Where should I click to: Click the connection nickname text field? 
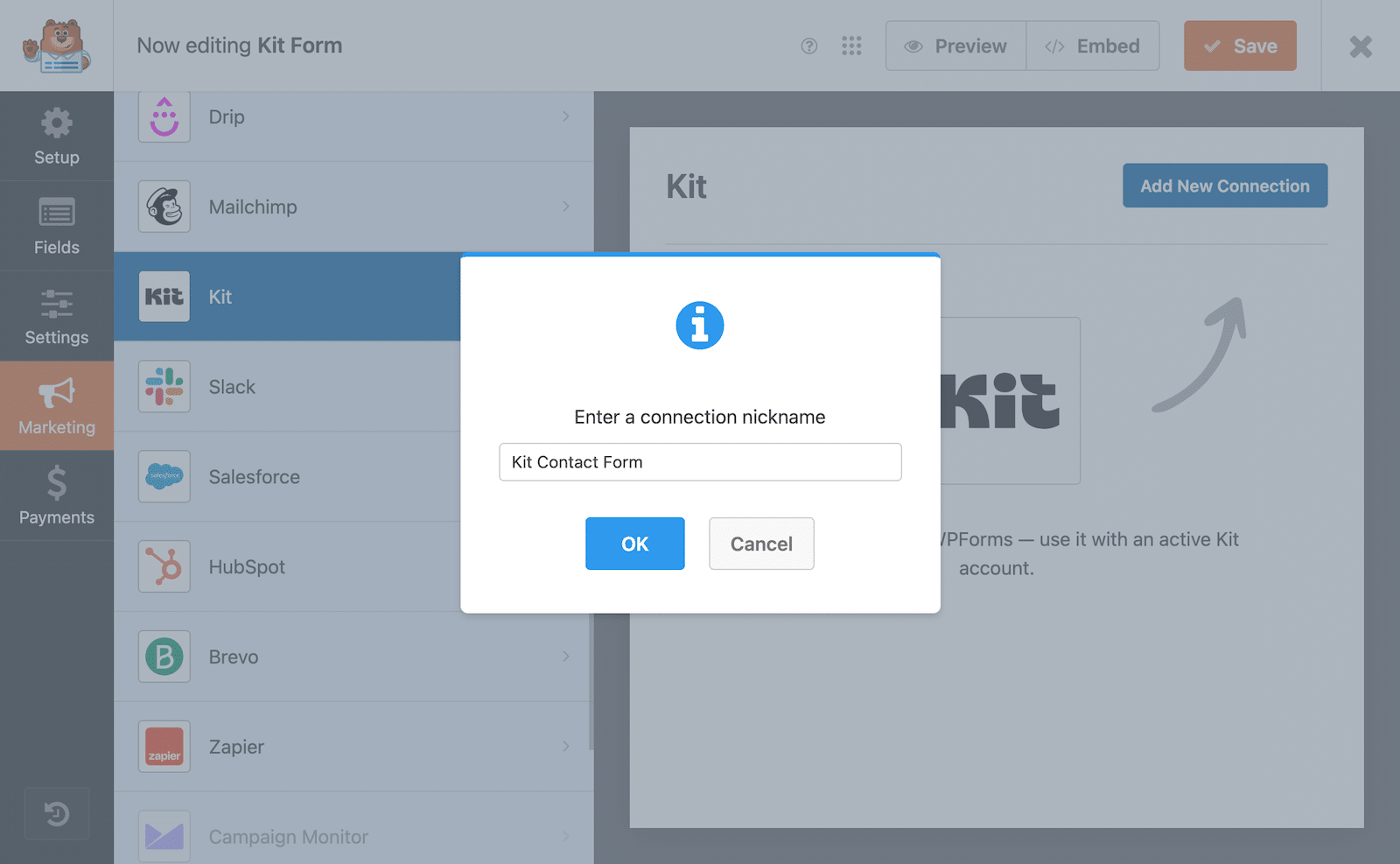(700, 462)
